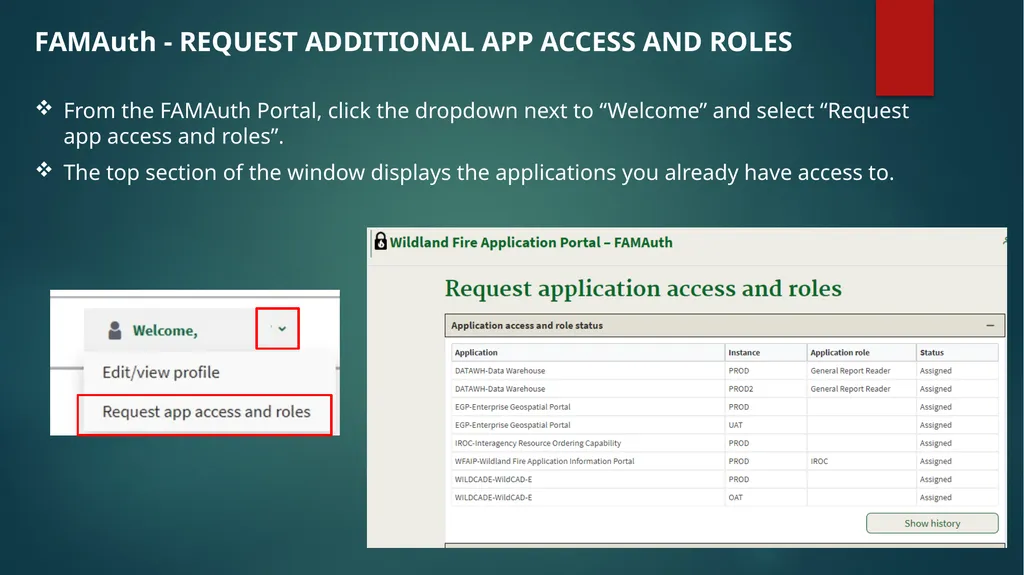
Task: Click Assigned status in the WFAIP row
Action: tap(935, 461)
